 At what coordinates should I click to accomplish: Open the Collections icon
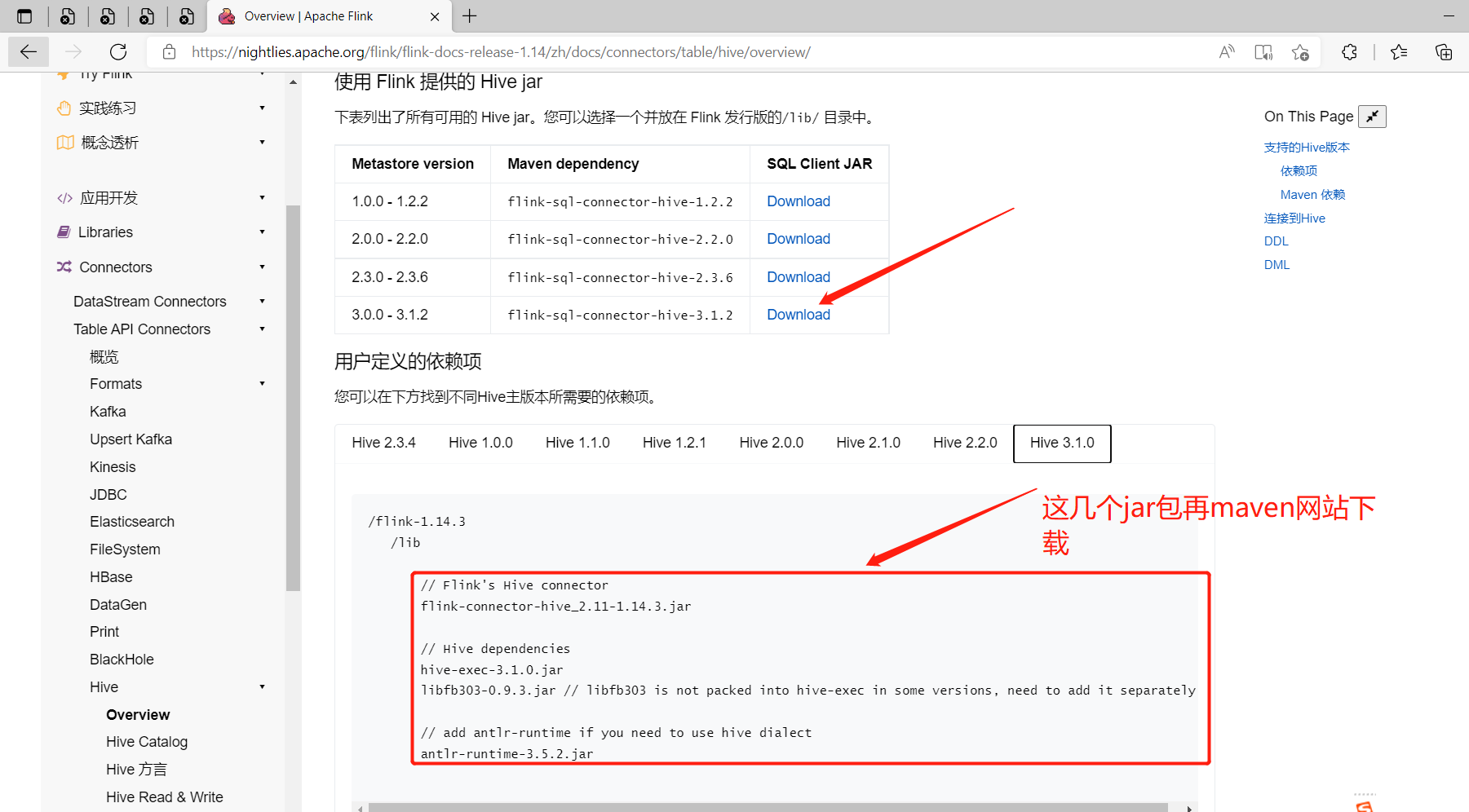pyautogui.click(x=1444, y=52)
